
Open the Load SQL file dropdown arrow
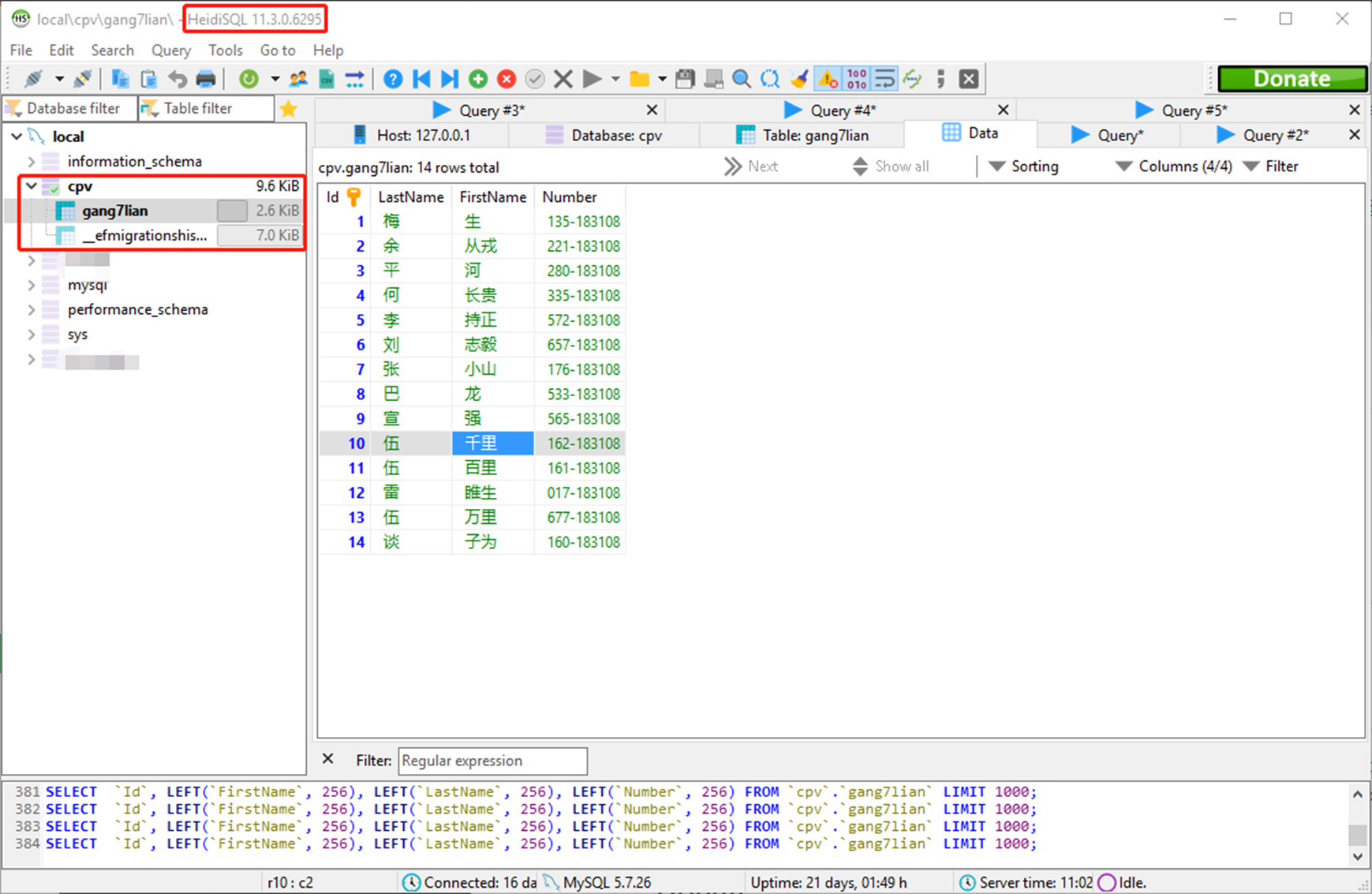pyautogui.click(x=662, y=79)
